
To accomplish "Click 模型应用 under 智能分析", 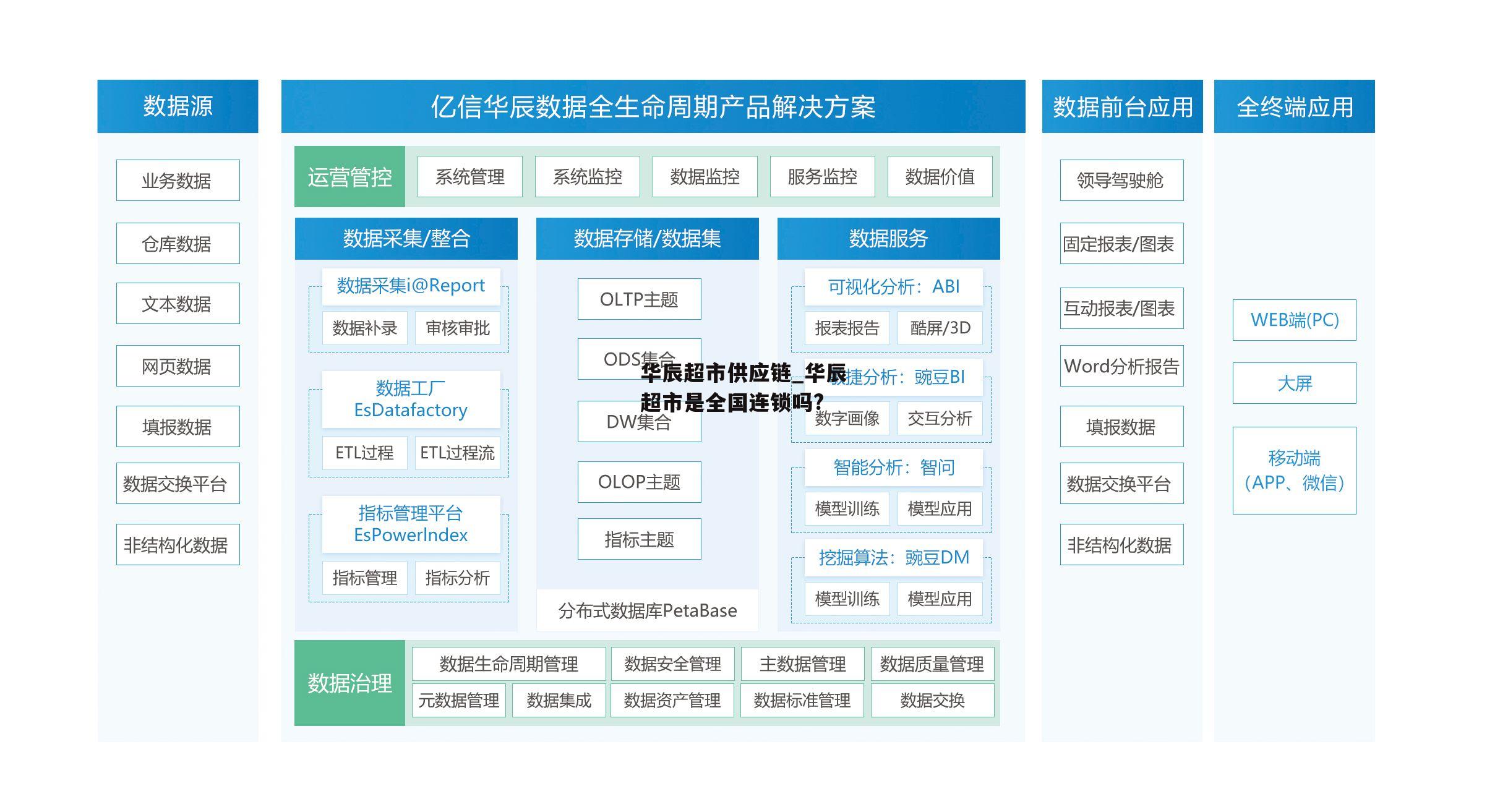I will pos(940,508).
